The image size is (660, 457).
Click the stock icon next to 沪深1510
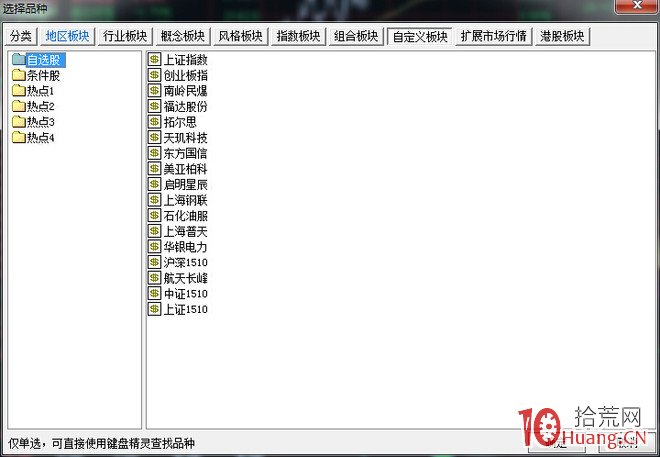tap(154, 263)
